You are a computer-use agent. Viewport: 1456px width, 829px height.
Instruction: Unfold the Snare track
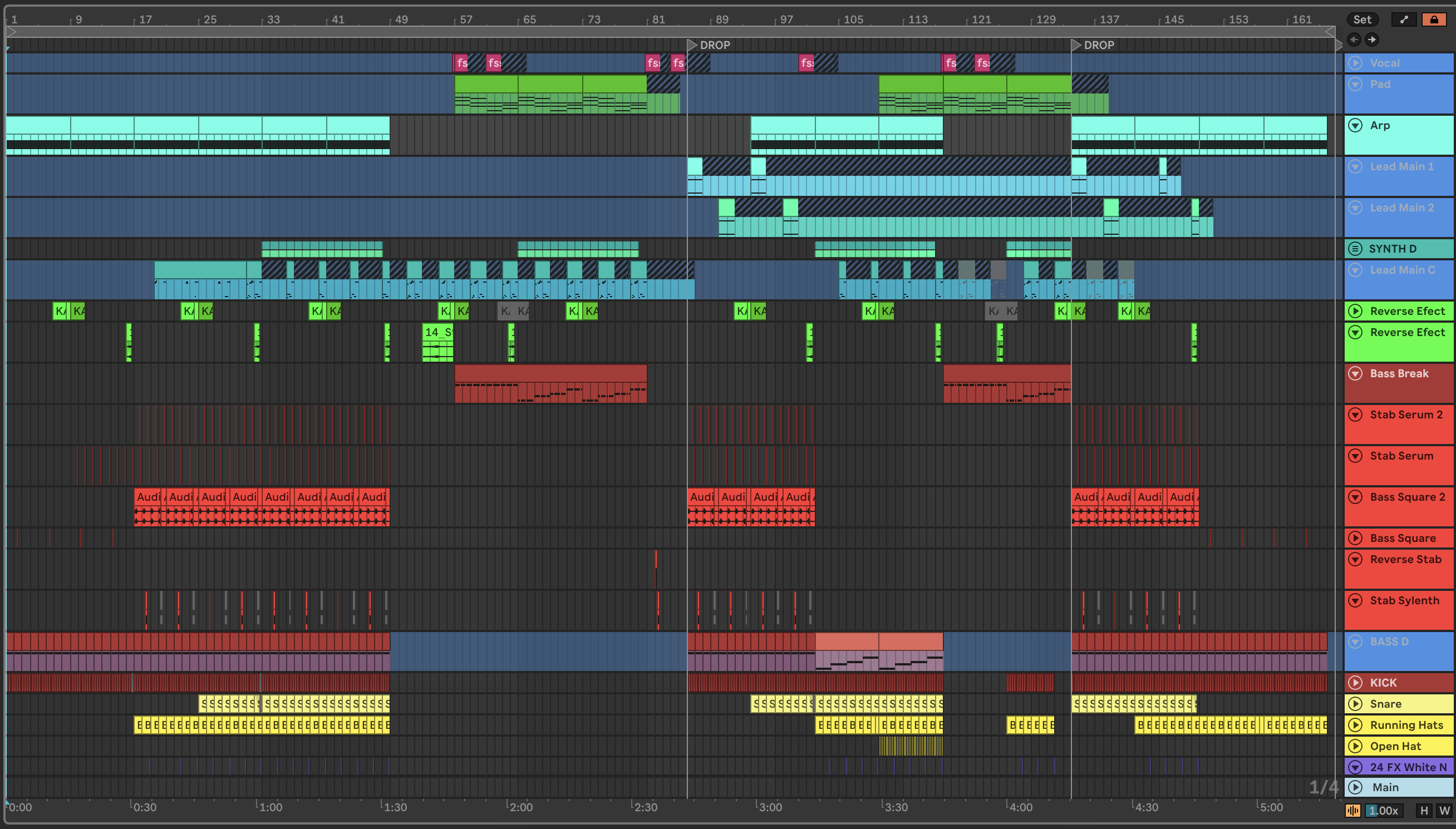click(1355, 704)
